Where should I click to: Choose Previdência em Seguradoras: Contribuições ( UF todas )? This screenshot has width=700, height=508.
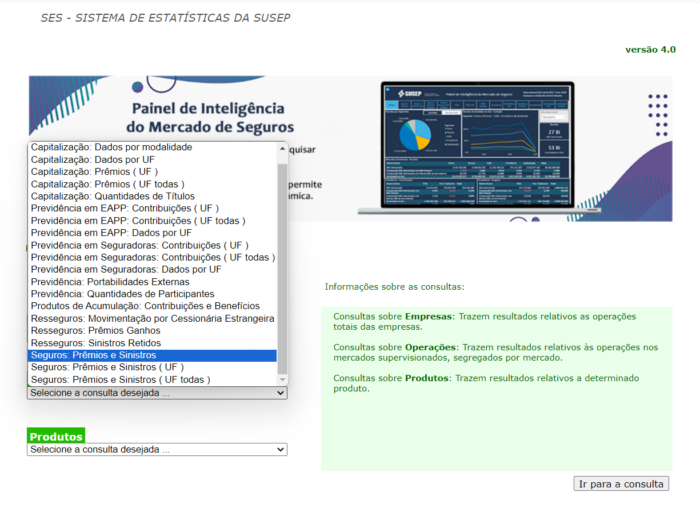pos(152,258)
